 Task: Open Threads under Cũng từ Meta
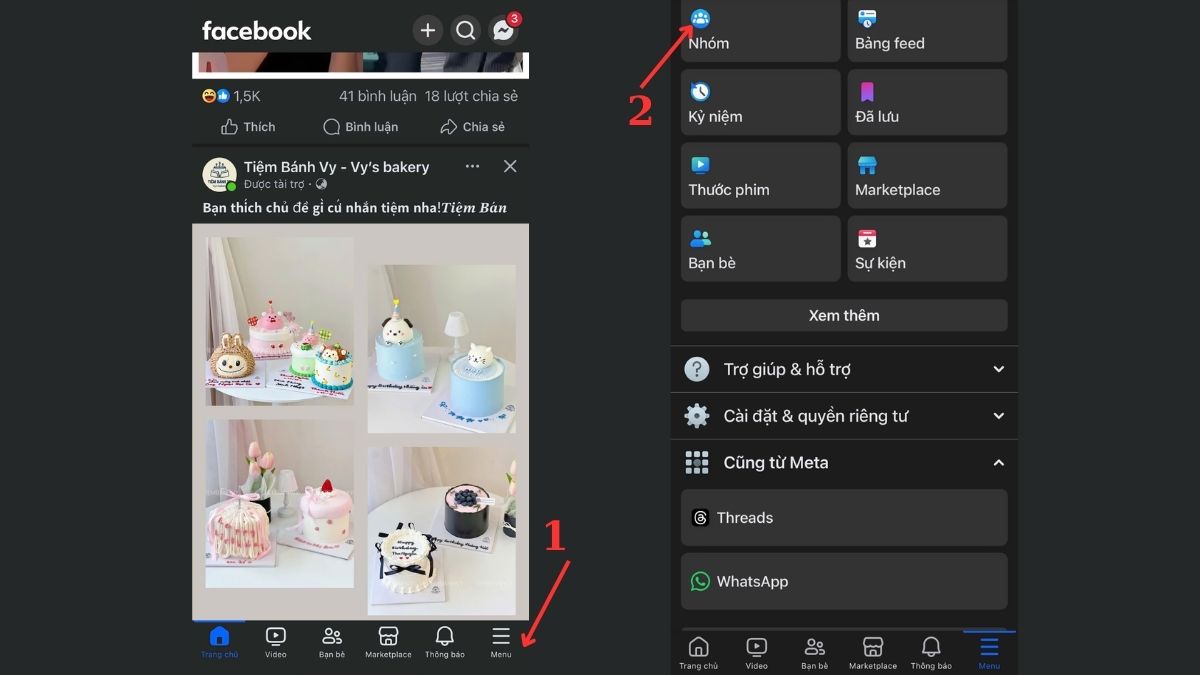(x=843, y=517)
